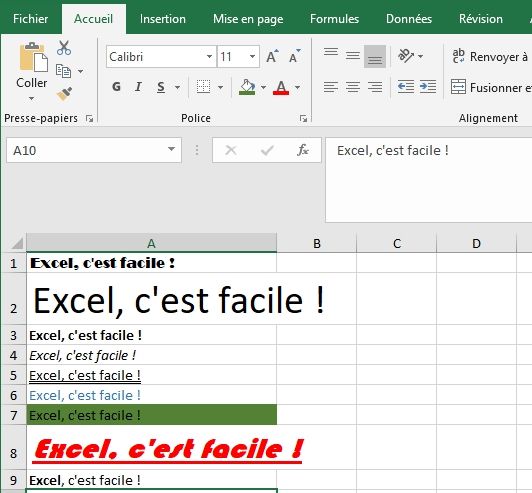Open Police font dialog launcher
The height and width of the screenshot is (493, 532).
[303, 118]
